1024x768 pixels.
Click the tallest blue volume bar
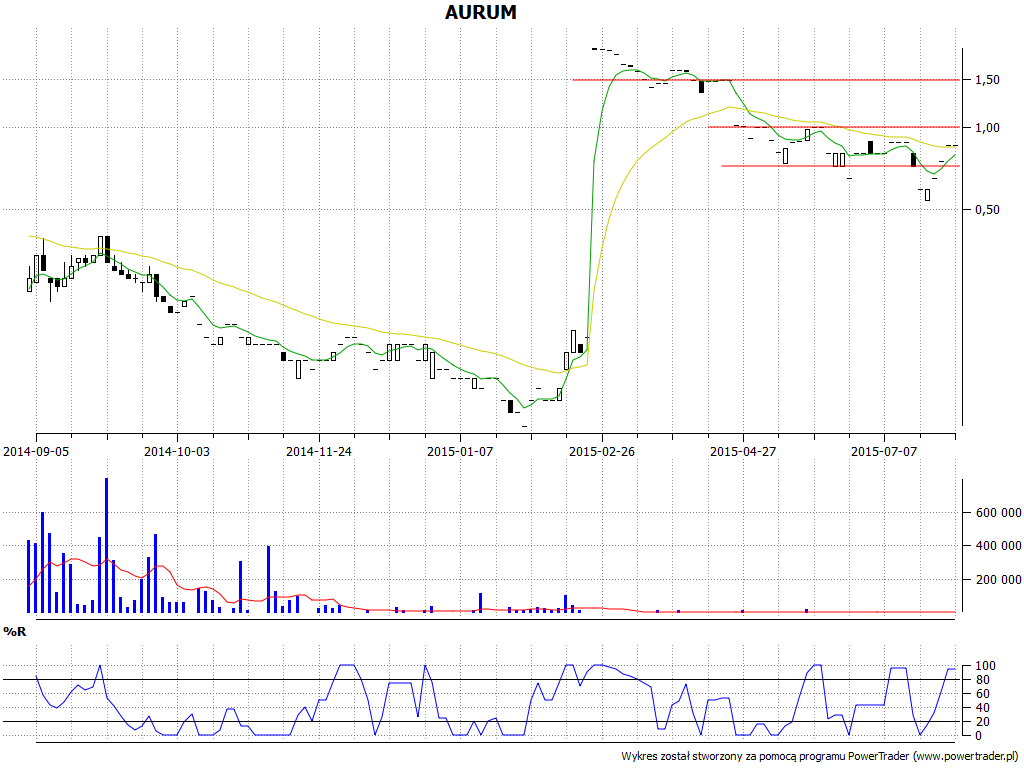click(x=106, y=545)
